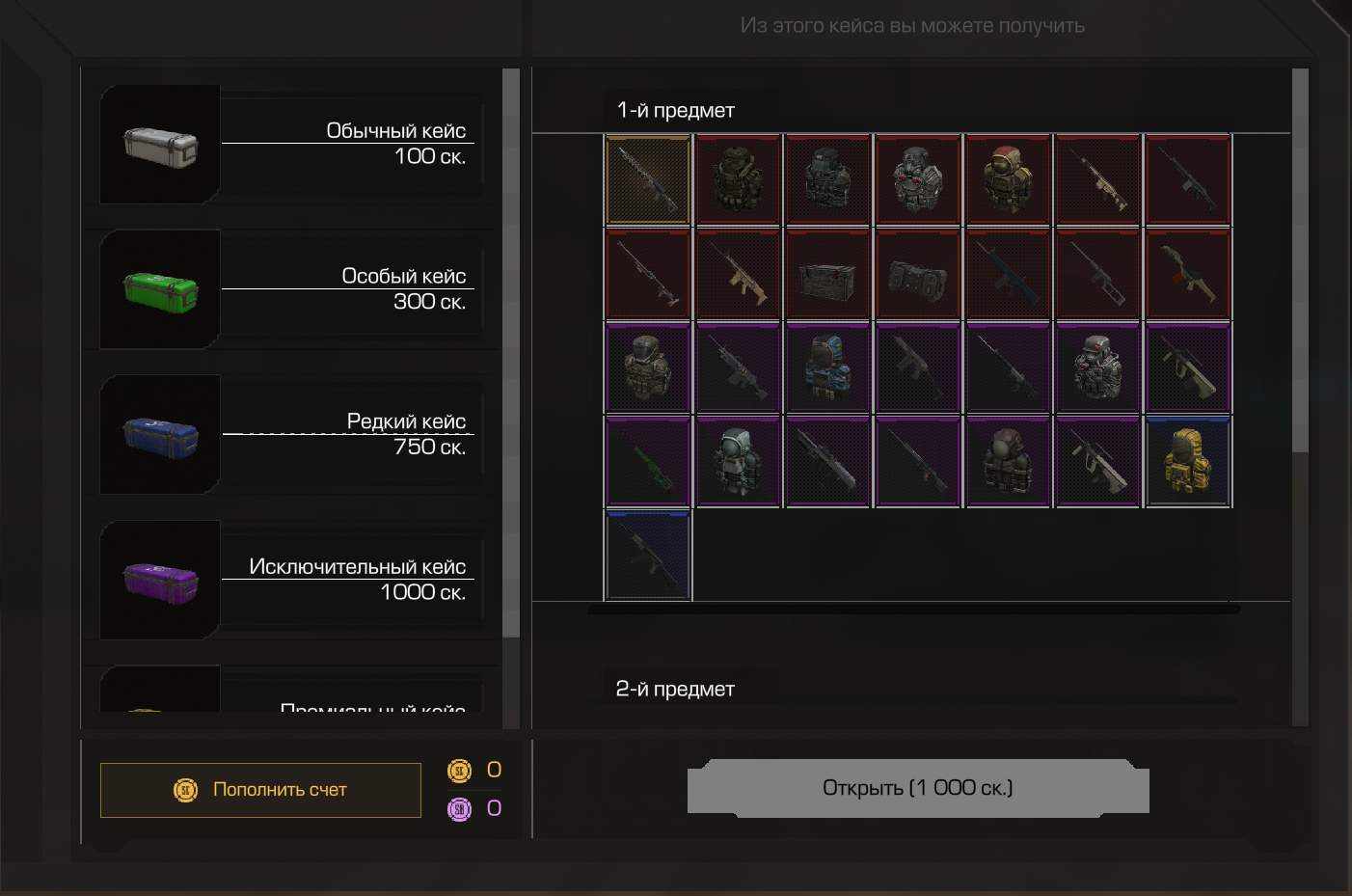This screenshot has height=896, width=1352.
Task: Click the purple coin balance icon
Action: tap(460, 809)
